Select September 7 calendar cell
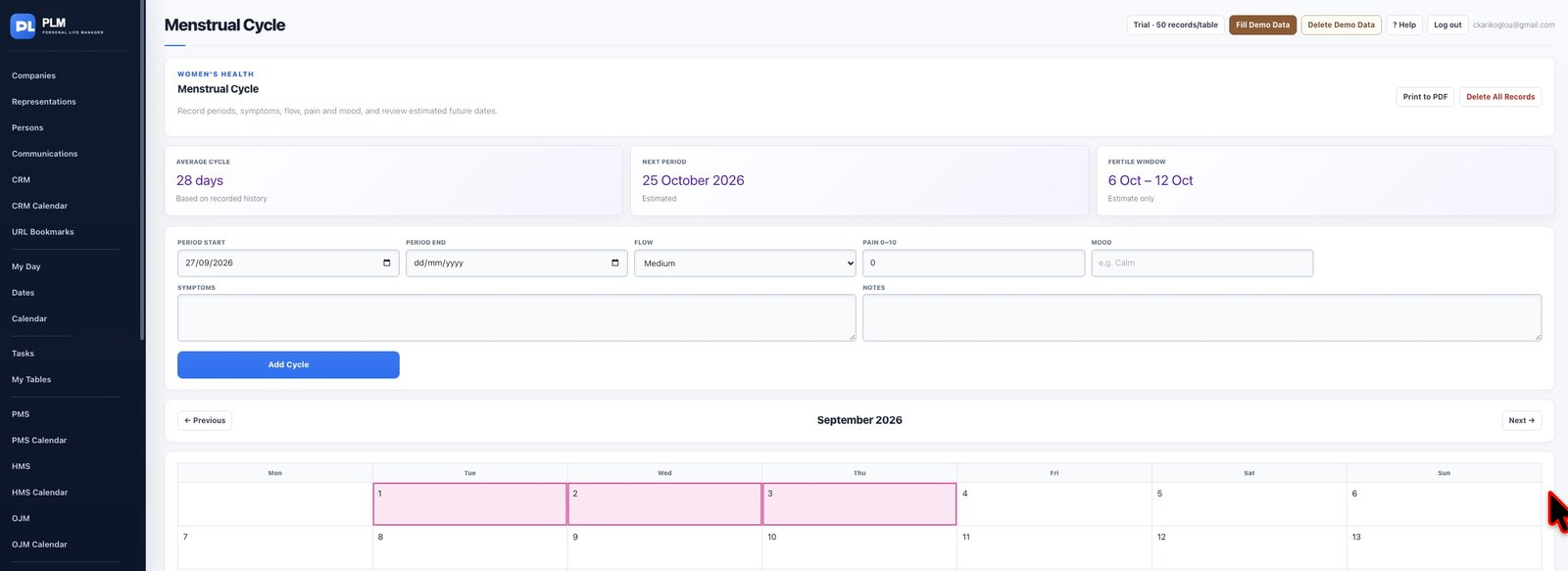 pyautogui.click(x=275, y=547)
